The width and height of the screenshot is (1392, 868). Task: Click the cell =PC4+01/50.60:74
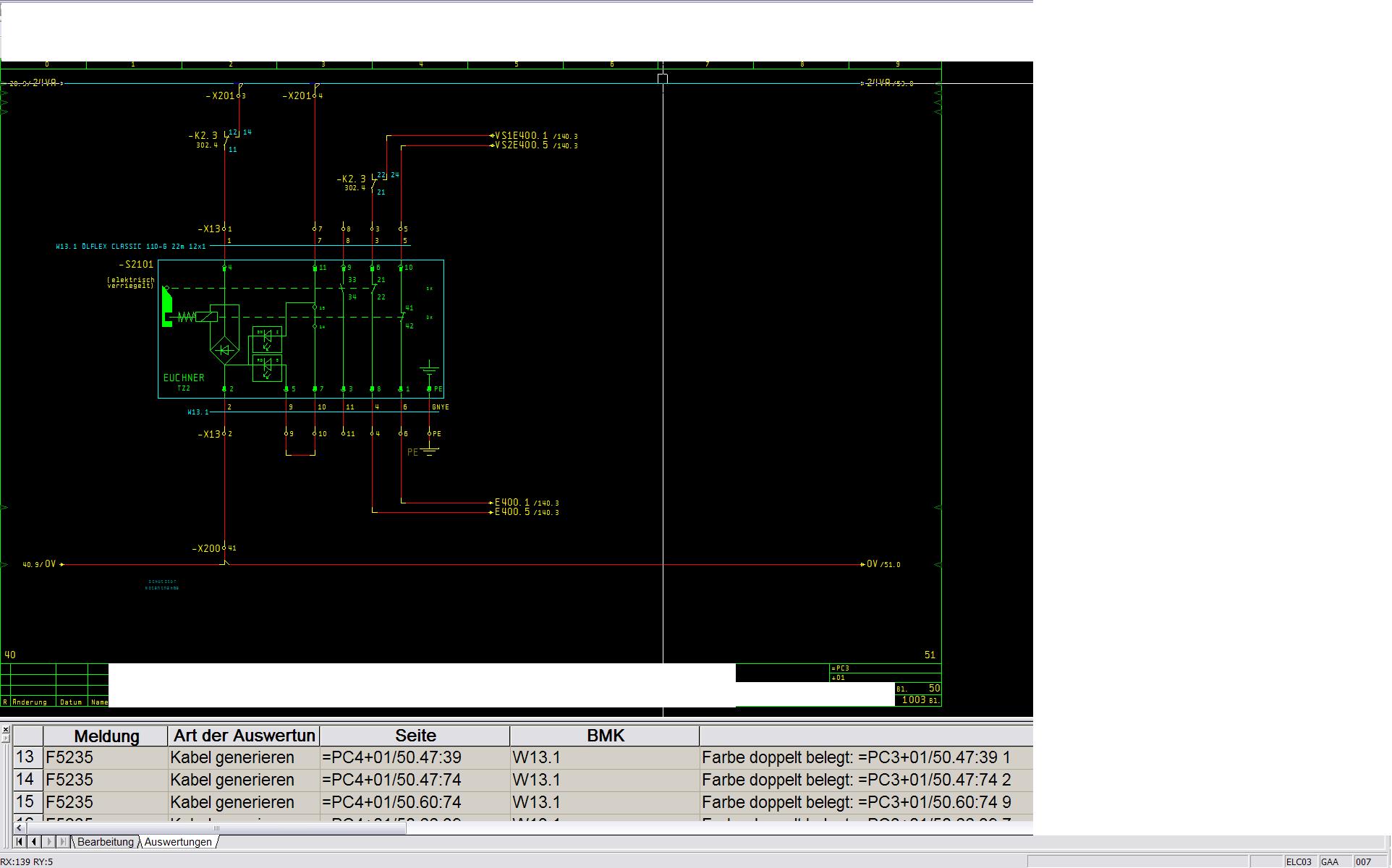click(x=415, y=802)
